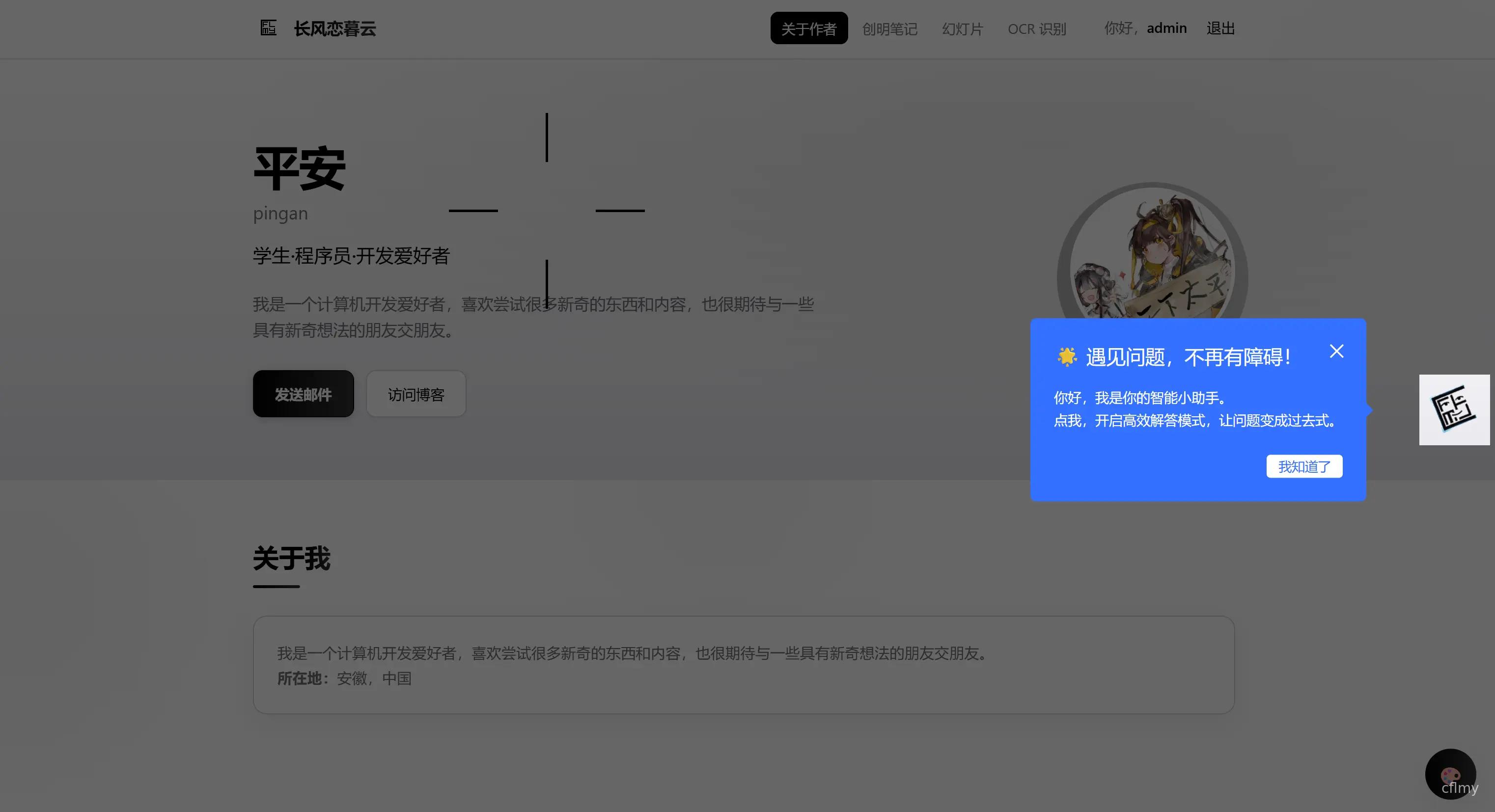Click the 关于我 section heading
The height and width of the screenshot is (812, 1495).
coord(291,558)
